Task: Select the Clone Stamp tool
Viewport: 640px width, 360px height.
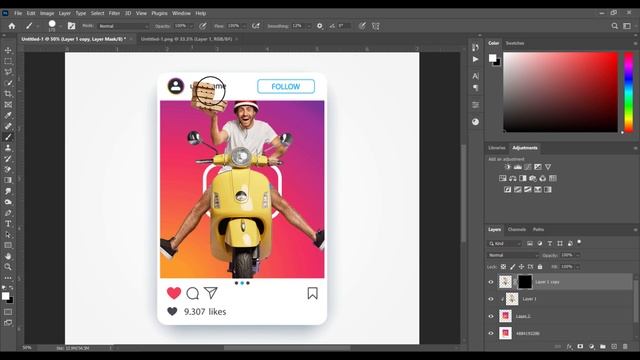Action: pyautogui.click(x=8, y=148)
